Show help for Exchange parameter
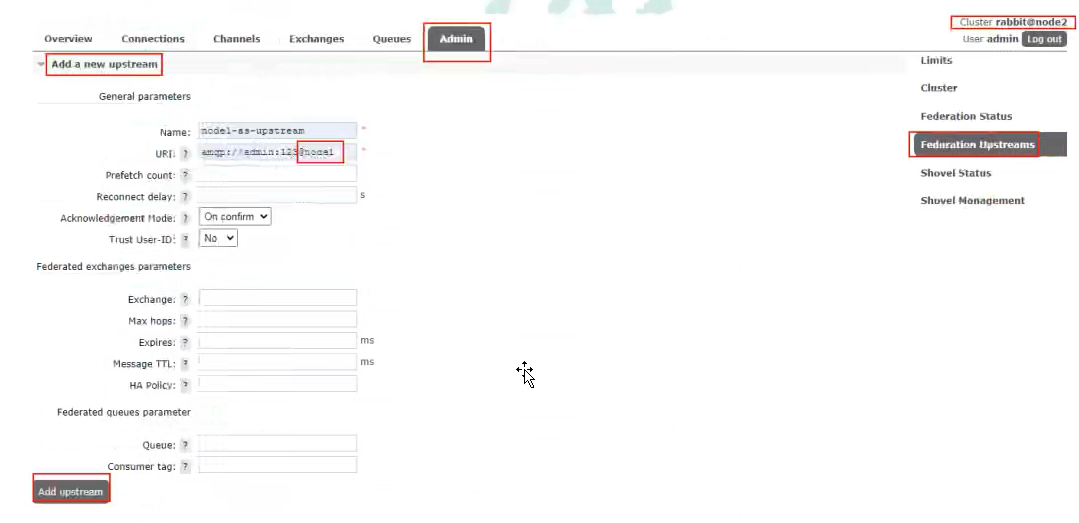 coord(184,299)
